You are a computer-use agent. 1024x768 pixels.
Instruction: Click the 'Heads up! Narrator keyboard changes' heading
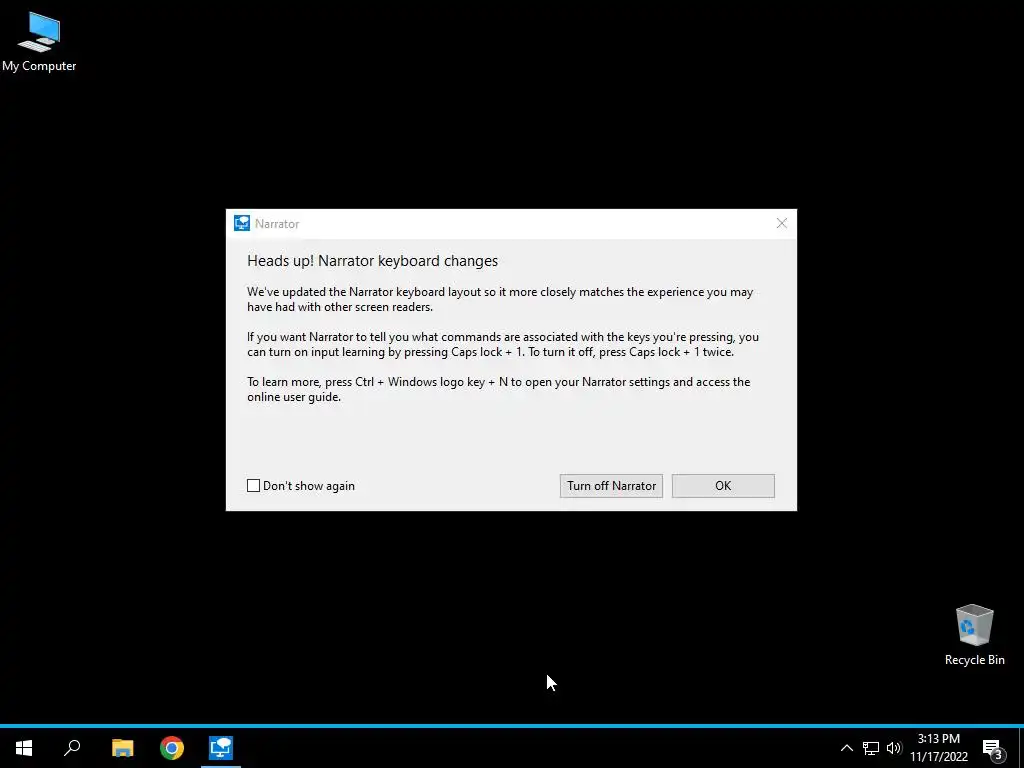372,261
